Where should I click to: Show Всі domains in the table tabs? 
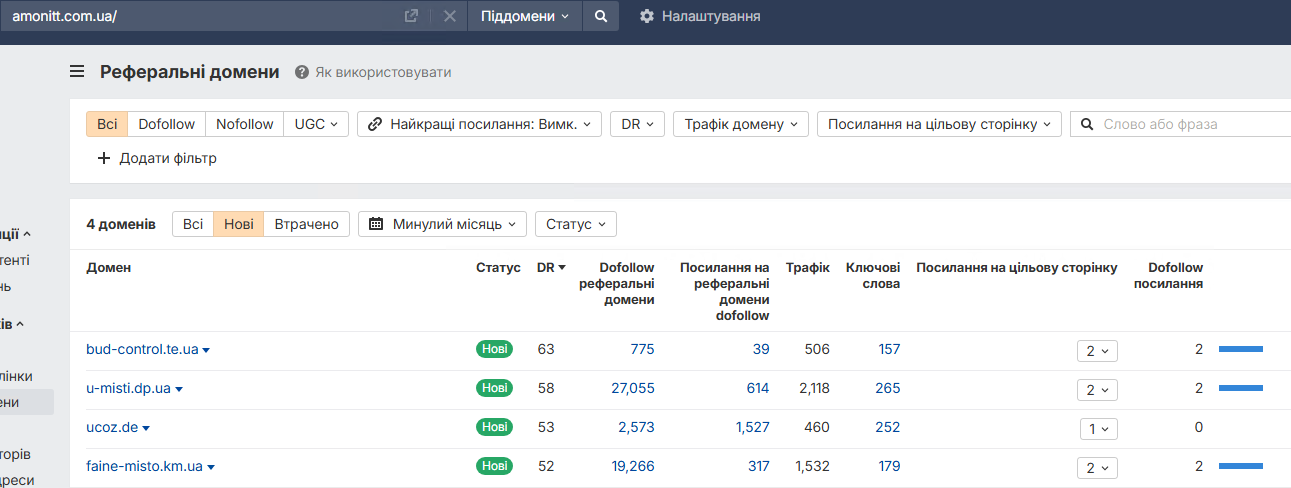pos(193,224)
